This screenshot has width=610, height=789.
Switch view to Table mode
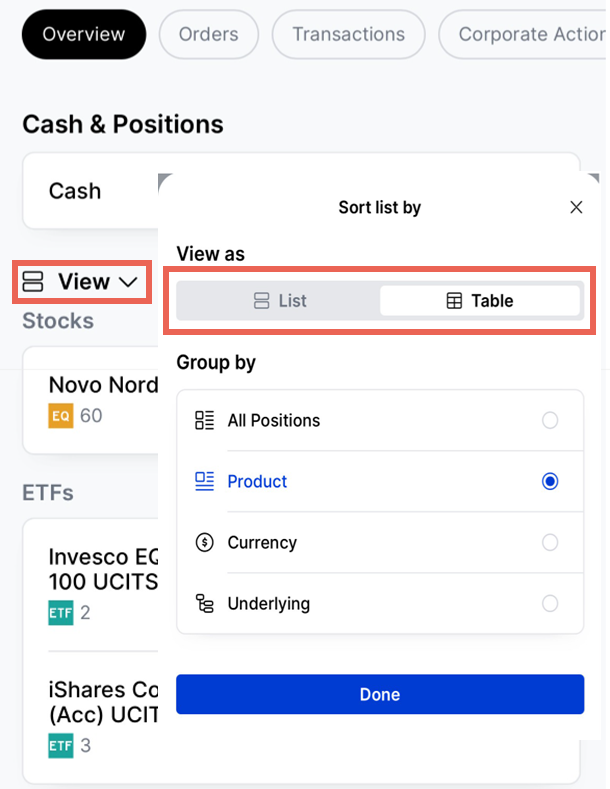[x=480, y=300]
